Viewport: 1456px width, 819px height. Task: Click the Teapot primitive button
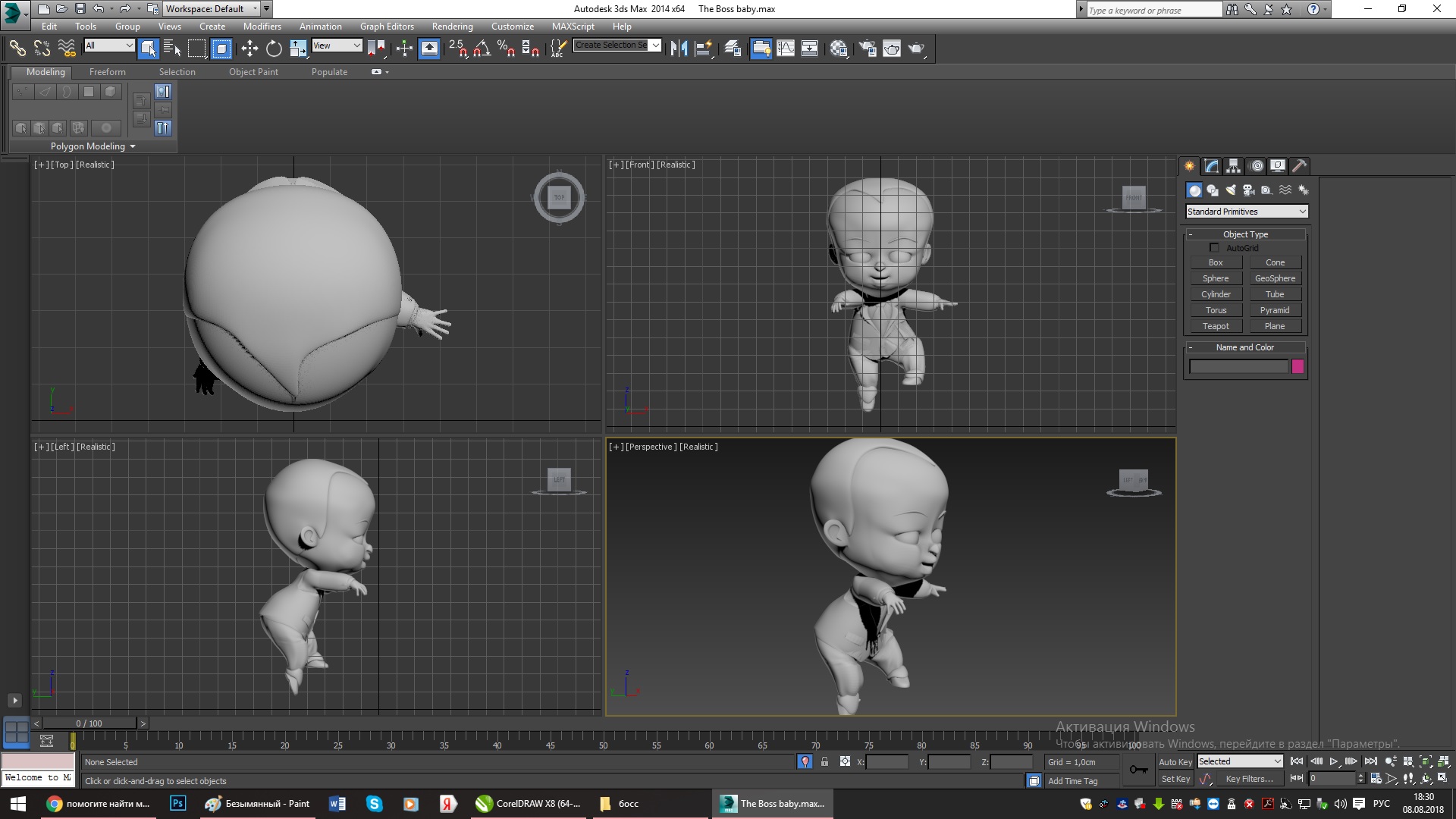tap(1216, 326)
